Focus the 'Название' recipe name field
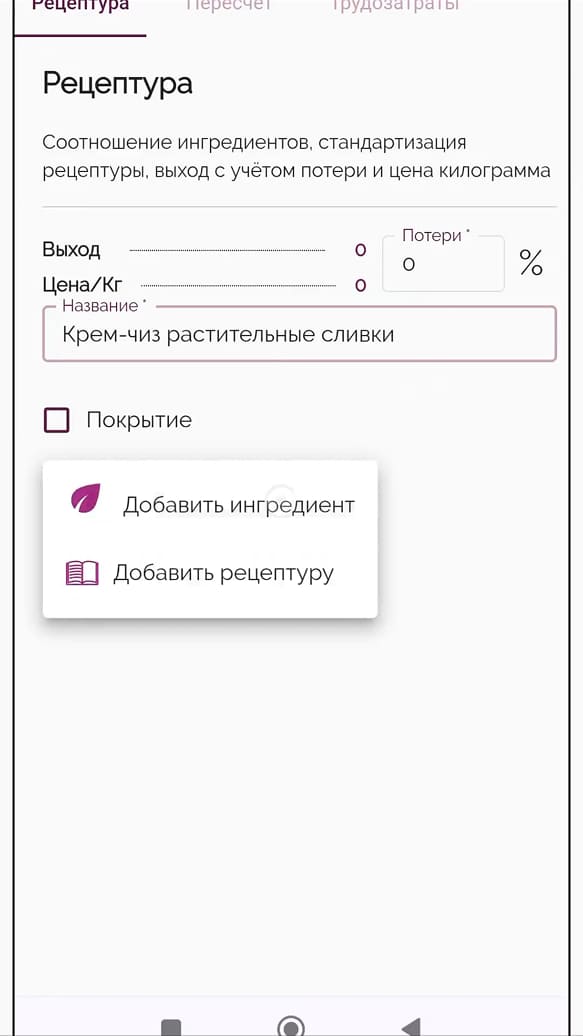The height and width of the screenshot is (1036, 583). pyautogui.click(x=299, y=334)
